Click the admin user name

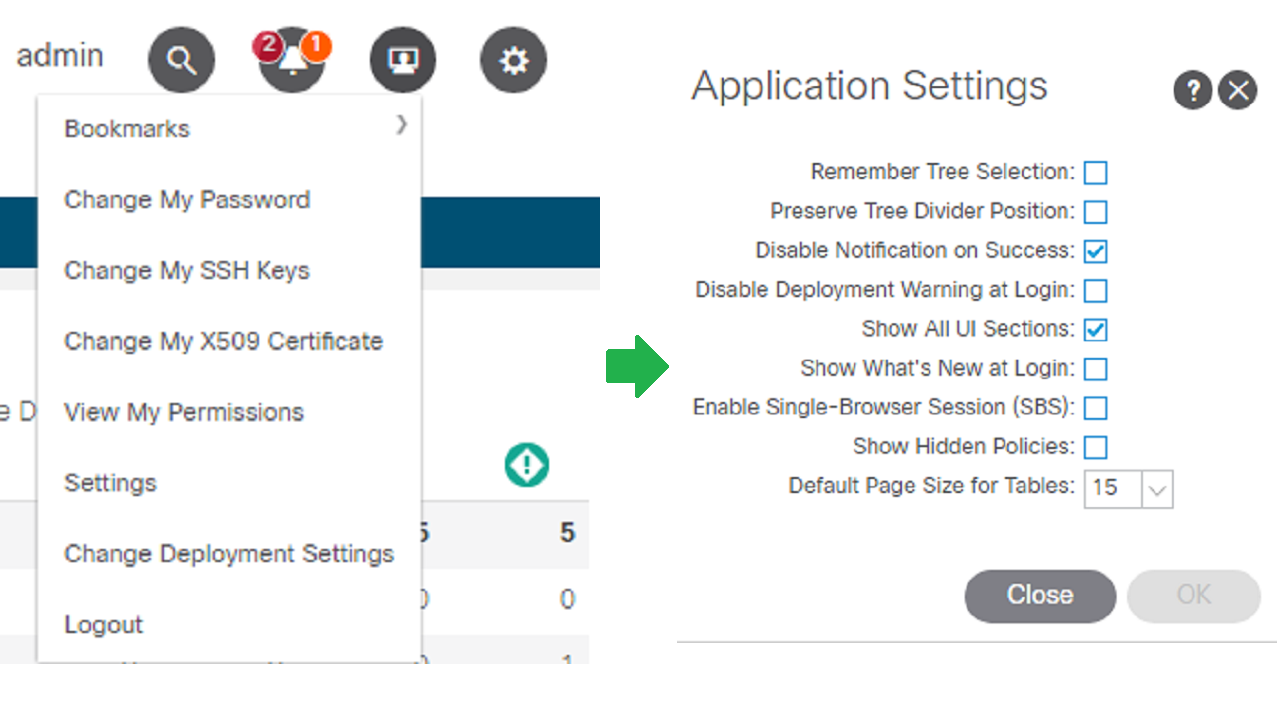[x=60, y=55]
